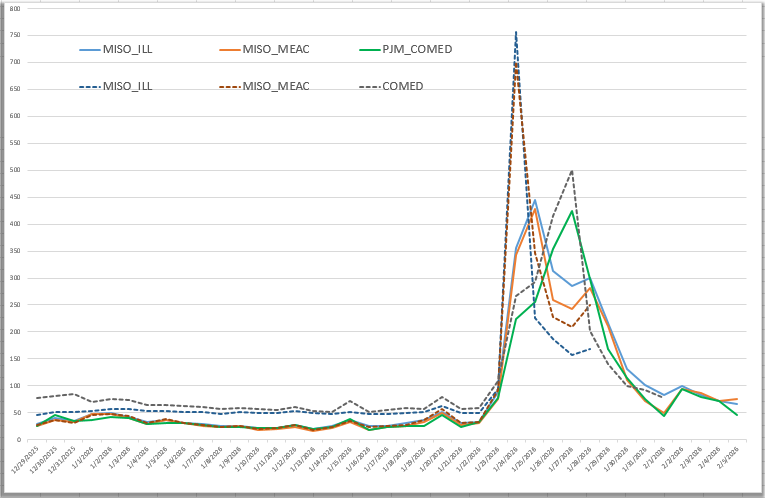The height and width of the screenshot is (498, 765).
Task: Select the dashed gray COMED peak at 500
Action: coord(572,170)
